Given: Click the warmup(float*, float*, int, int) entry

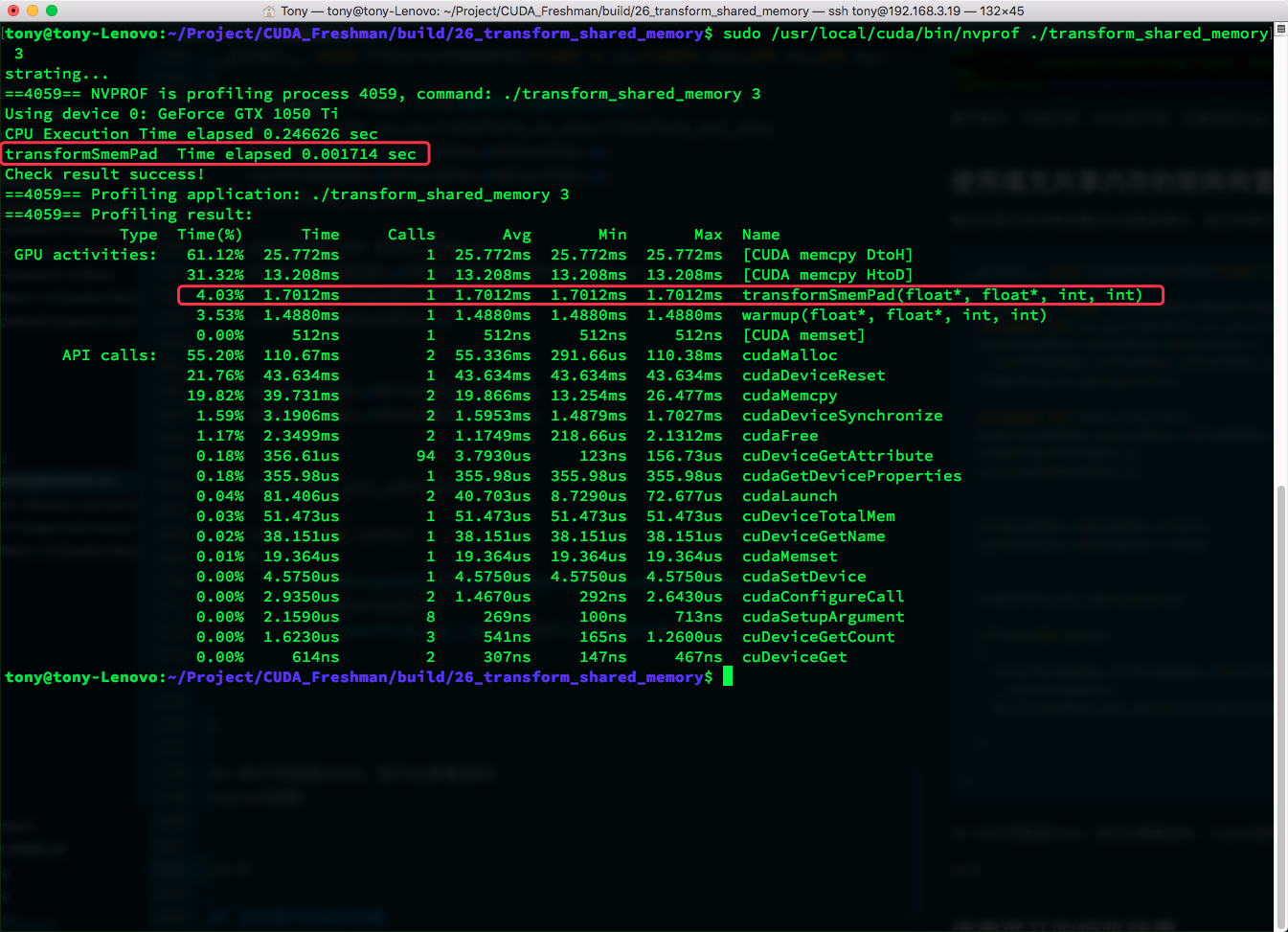Looking at the screenshot, I should pos(893,315).
